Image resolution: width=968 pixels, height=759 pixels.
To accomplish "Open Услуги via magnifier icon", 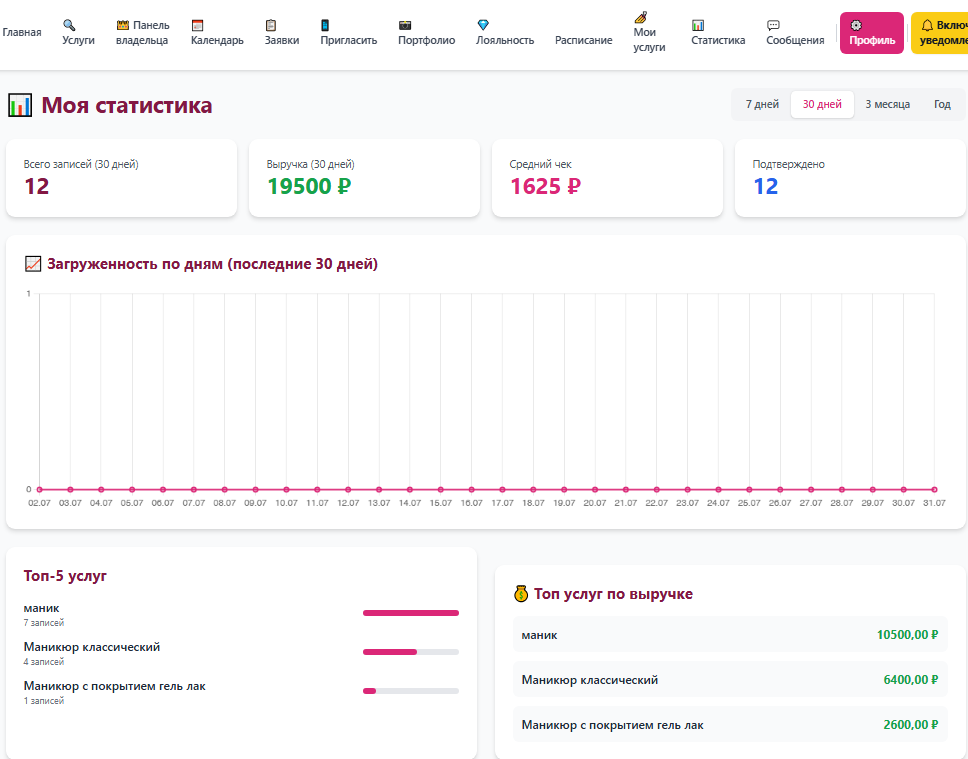I will click(x=69, y=25).
